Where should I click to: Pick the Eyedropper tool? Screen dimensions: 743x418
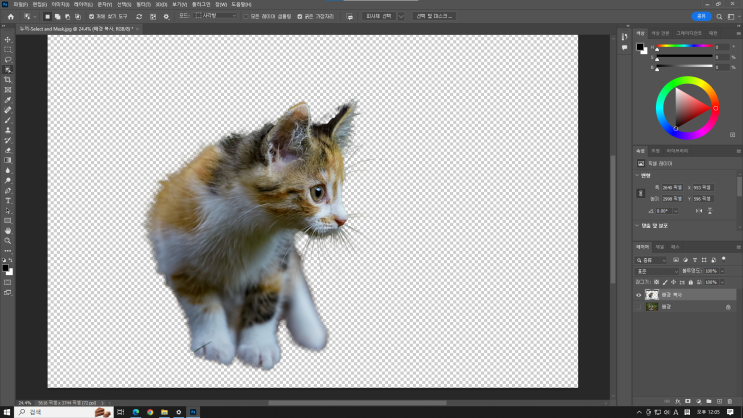click(x=8, y=100)
